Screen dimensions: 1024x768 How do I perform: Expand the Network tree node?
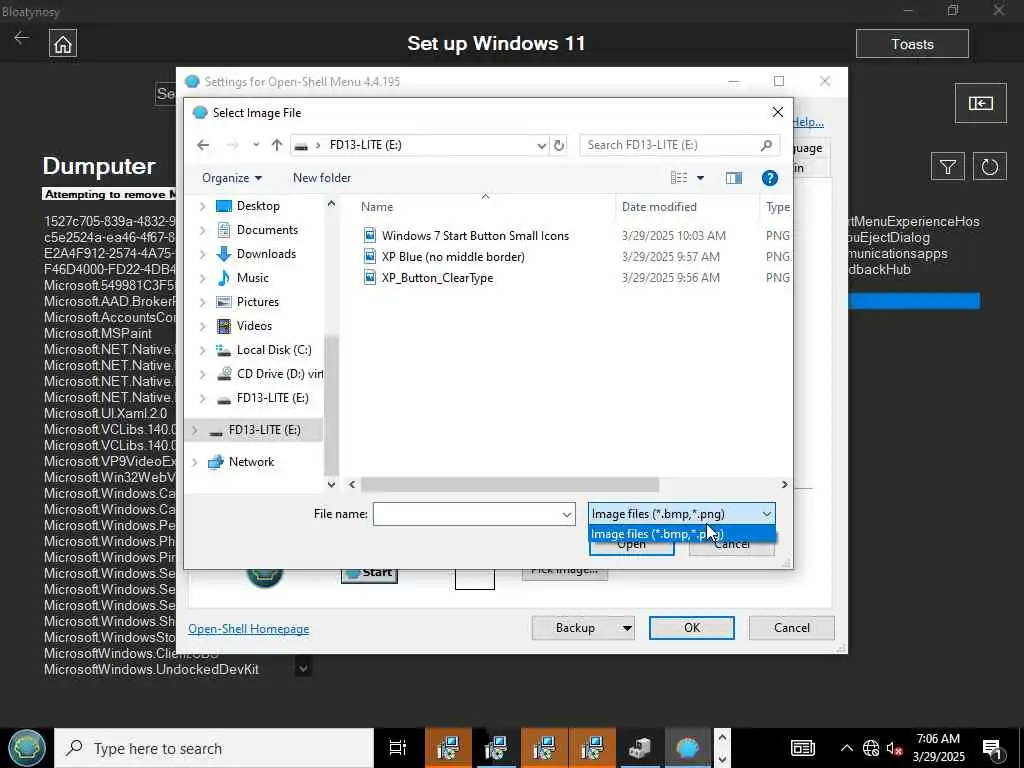point(195,462)
